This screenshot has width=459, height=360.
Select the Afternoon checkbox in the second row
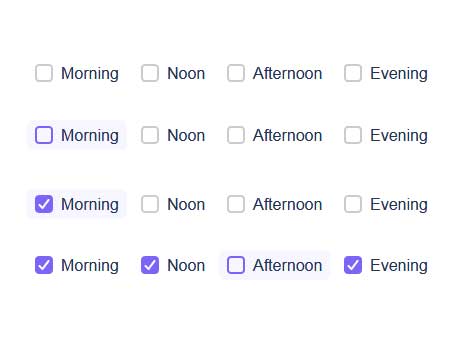click(236, 135)
